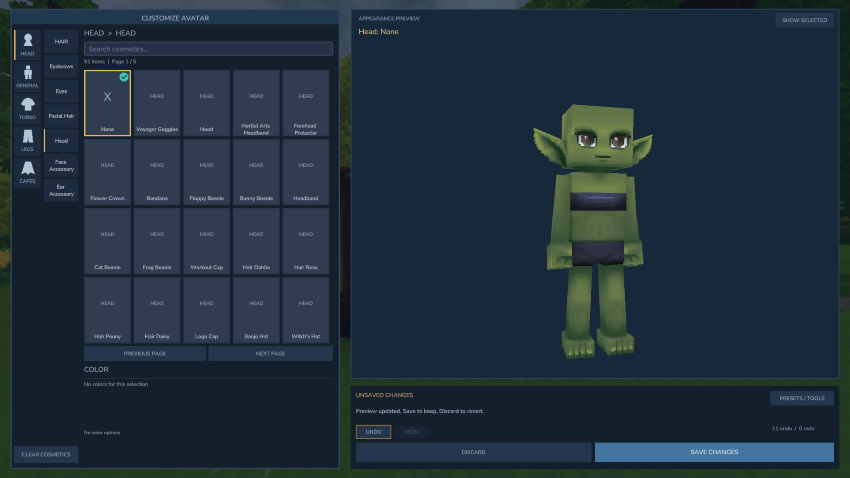Select the Ear Accessory subcategory tab

[61, 190]
